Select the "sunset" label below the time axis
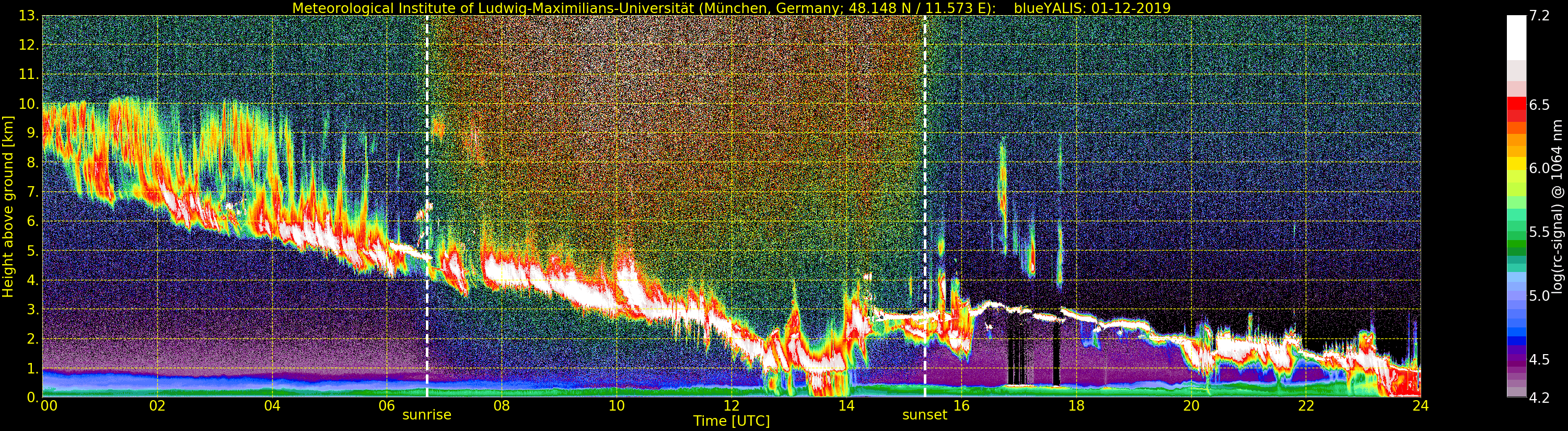 925,415
